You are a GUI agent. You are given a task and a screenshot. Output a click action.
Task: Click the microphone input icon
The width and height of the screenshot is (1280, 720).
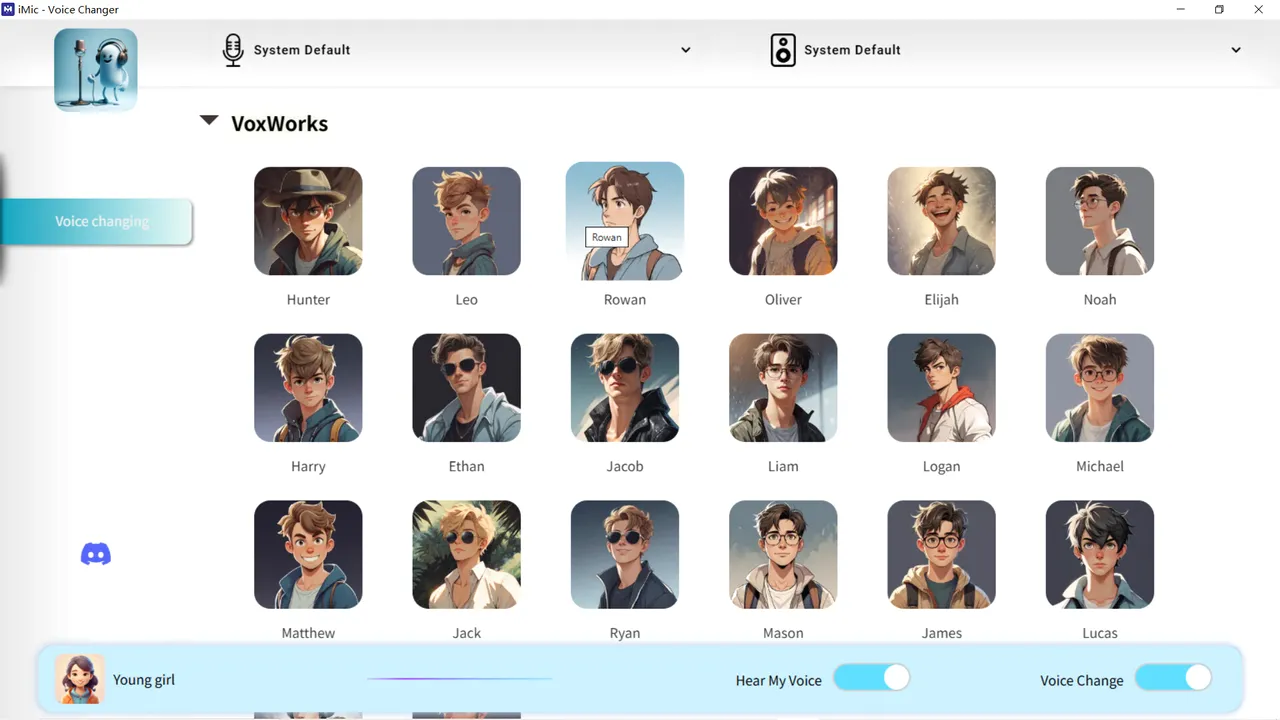coord(233,50)
